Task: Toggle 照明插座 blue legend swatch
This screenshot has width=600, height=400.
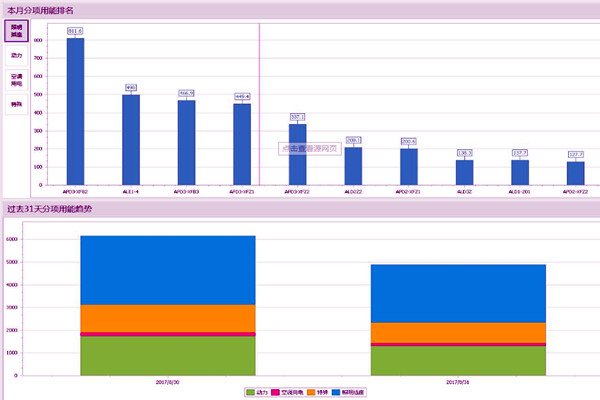Action: point(337,392)
